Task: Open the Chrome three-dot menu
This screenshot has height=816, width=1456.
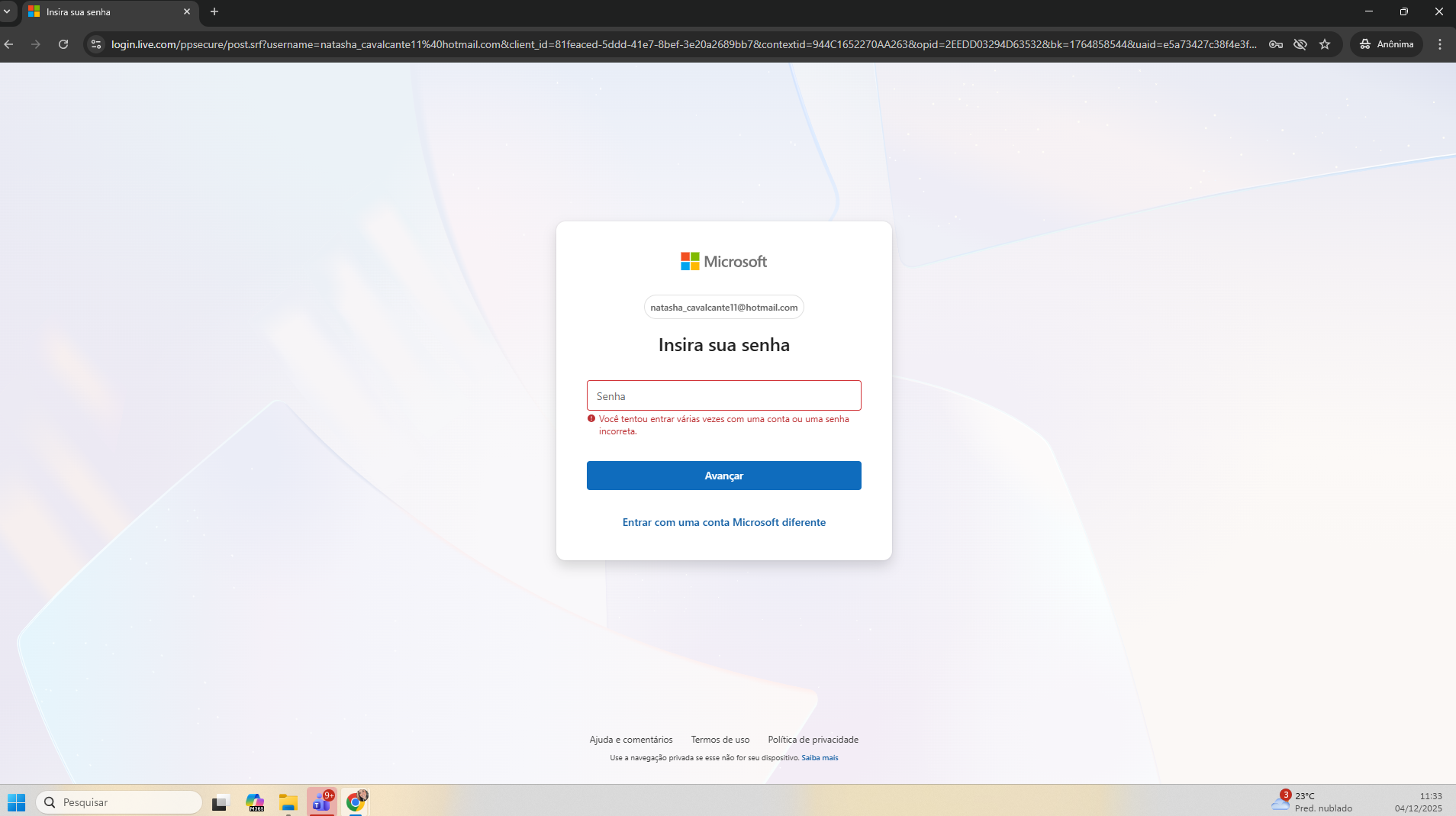Action: (1440, 44)
